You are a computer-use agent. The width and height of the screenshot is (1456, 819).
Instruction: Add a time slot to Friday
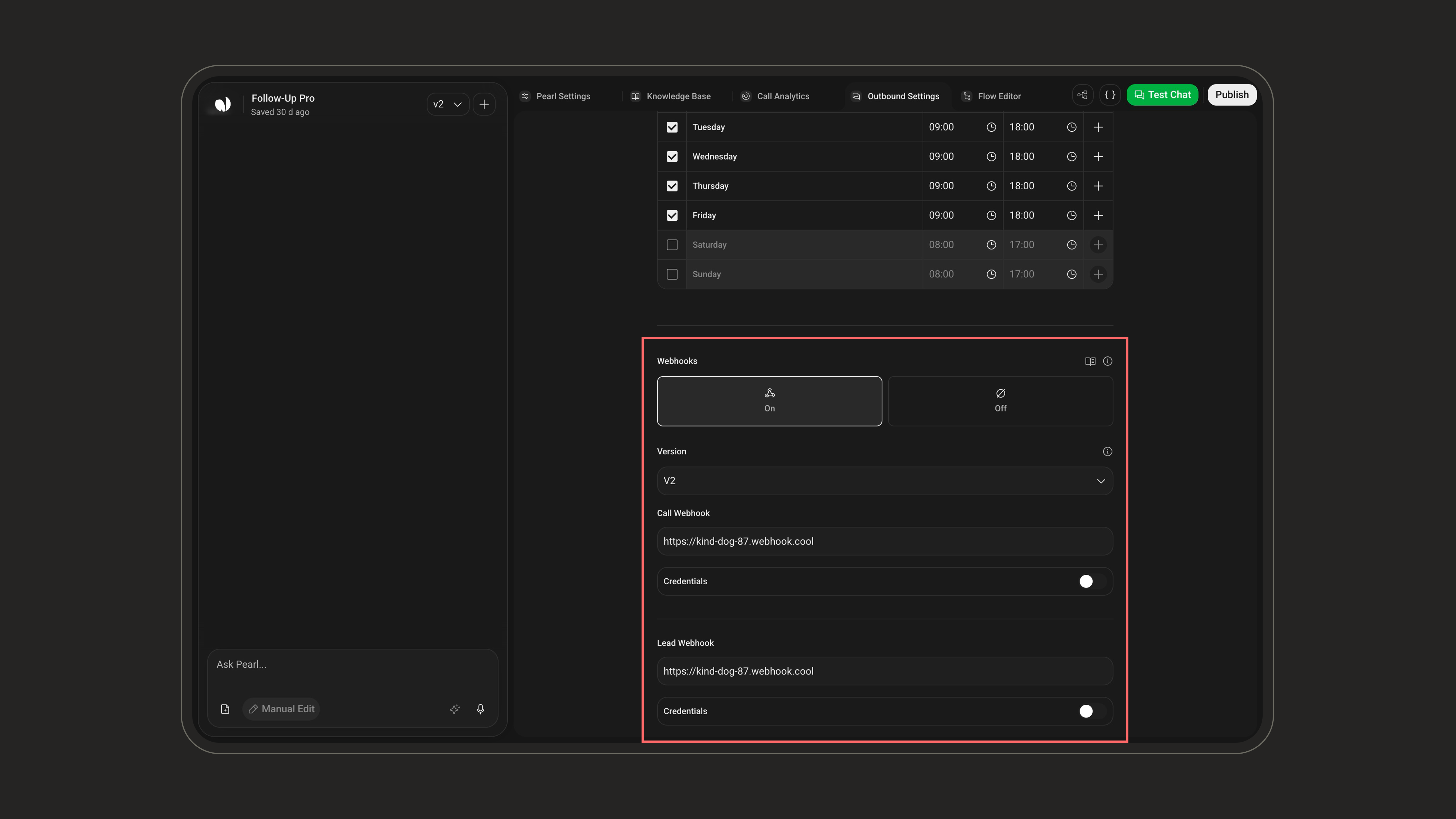click(1098, 215)
